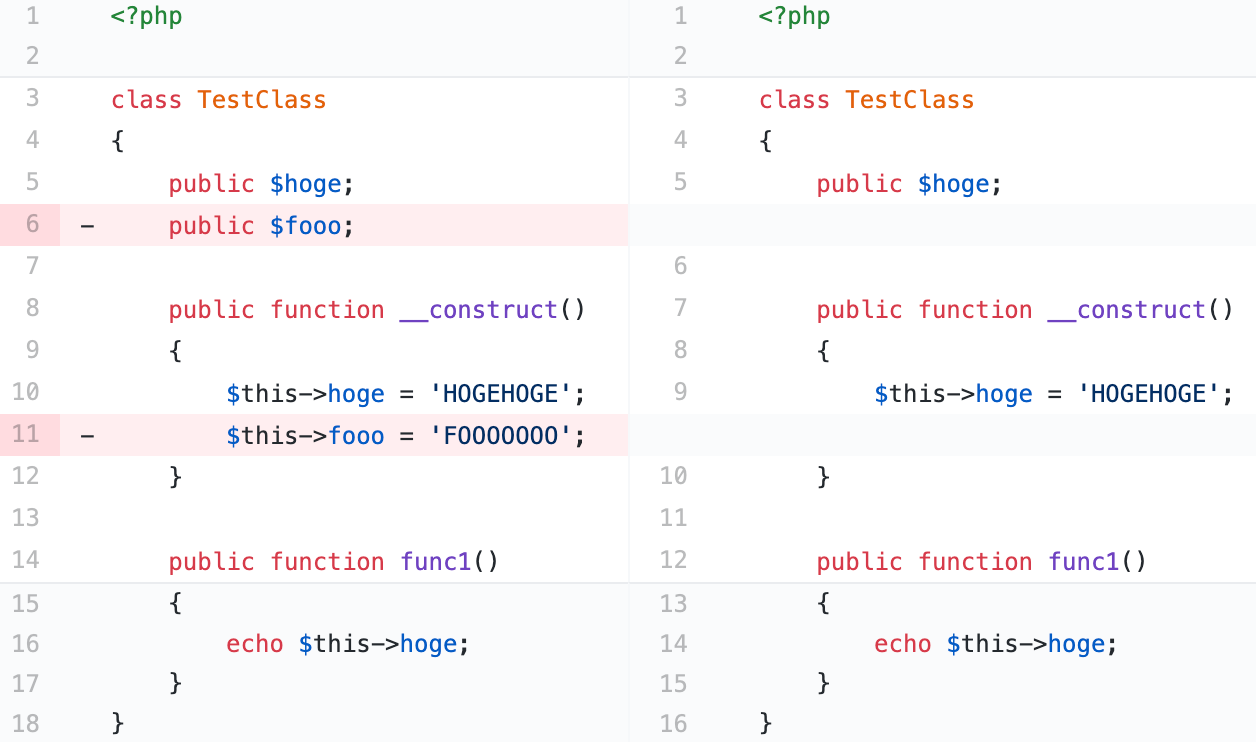
Task: Click 'echo' keyword in right pane
Action: [x=903, y=644]
